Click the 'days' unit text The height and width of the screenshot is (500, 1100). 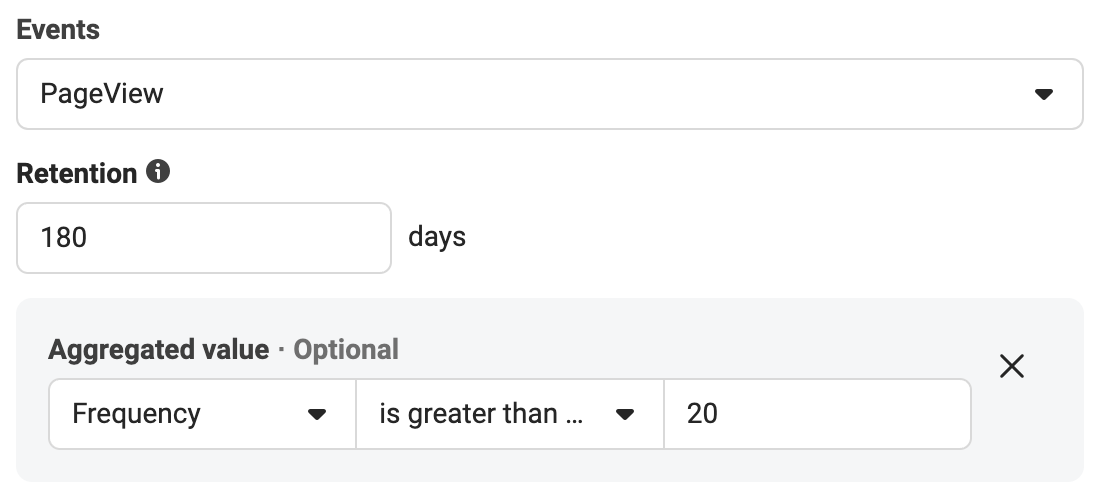(x=437, y=237)
